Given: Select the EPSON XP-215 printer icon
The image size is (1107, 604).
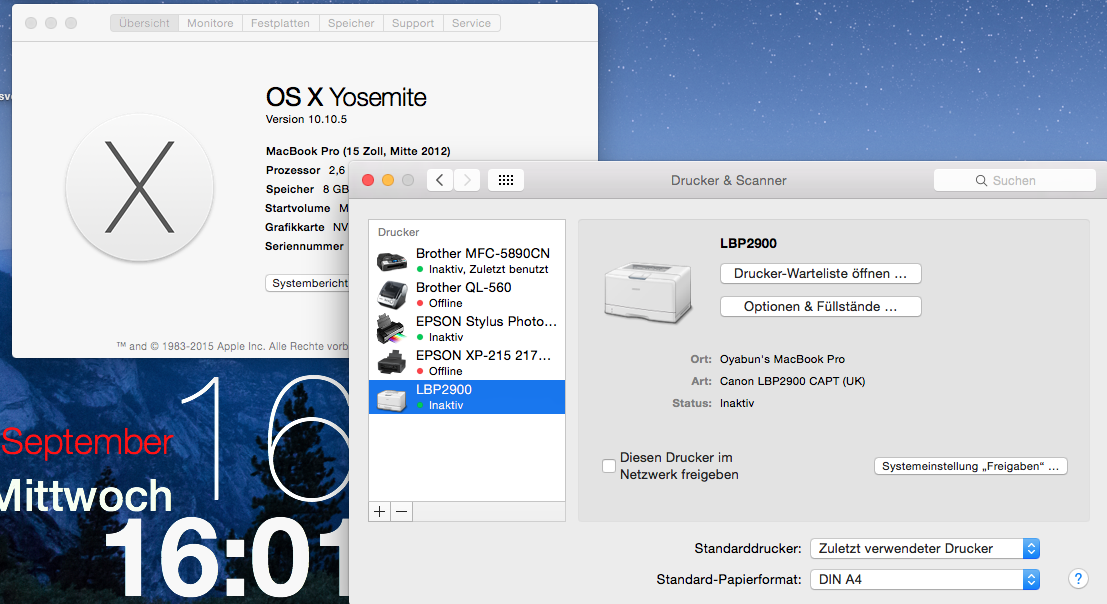Looking at the screenshot, I should (392, 363).
